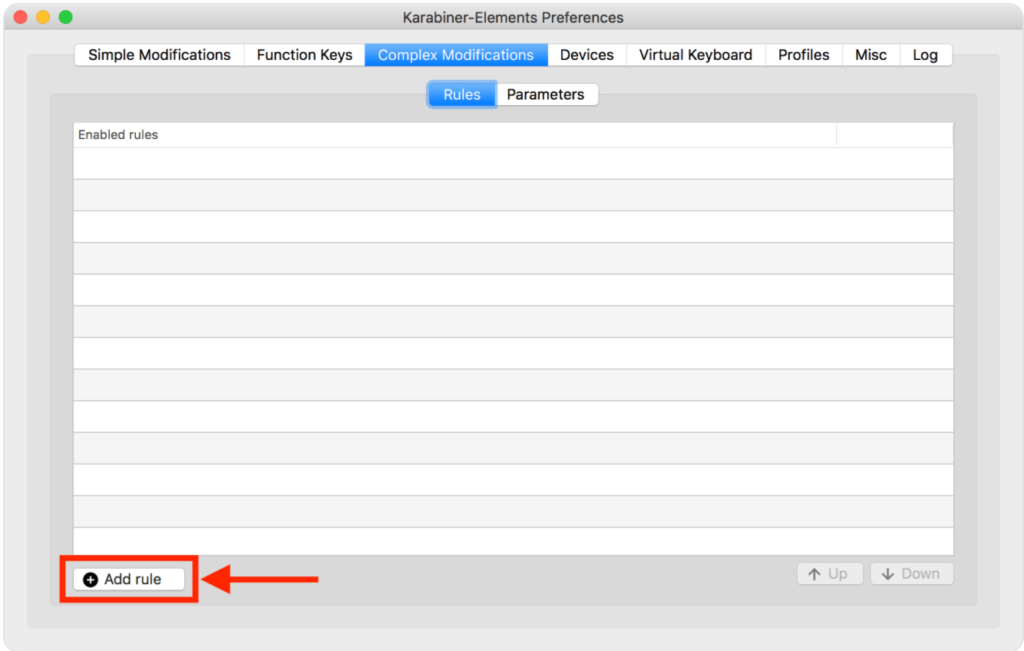Click the Karabiner-Elements Preferences window title
The height and width of the screenshot is (651, 1024).
pos(512,17)
